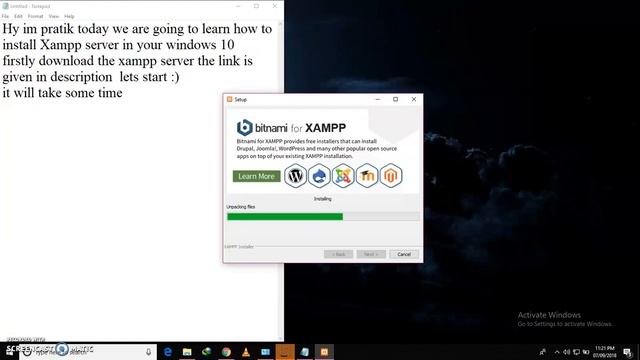
Task: Open VLC media player from the taskbar
Action: [x=246, y=352]
